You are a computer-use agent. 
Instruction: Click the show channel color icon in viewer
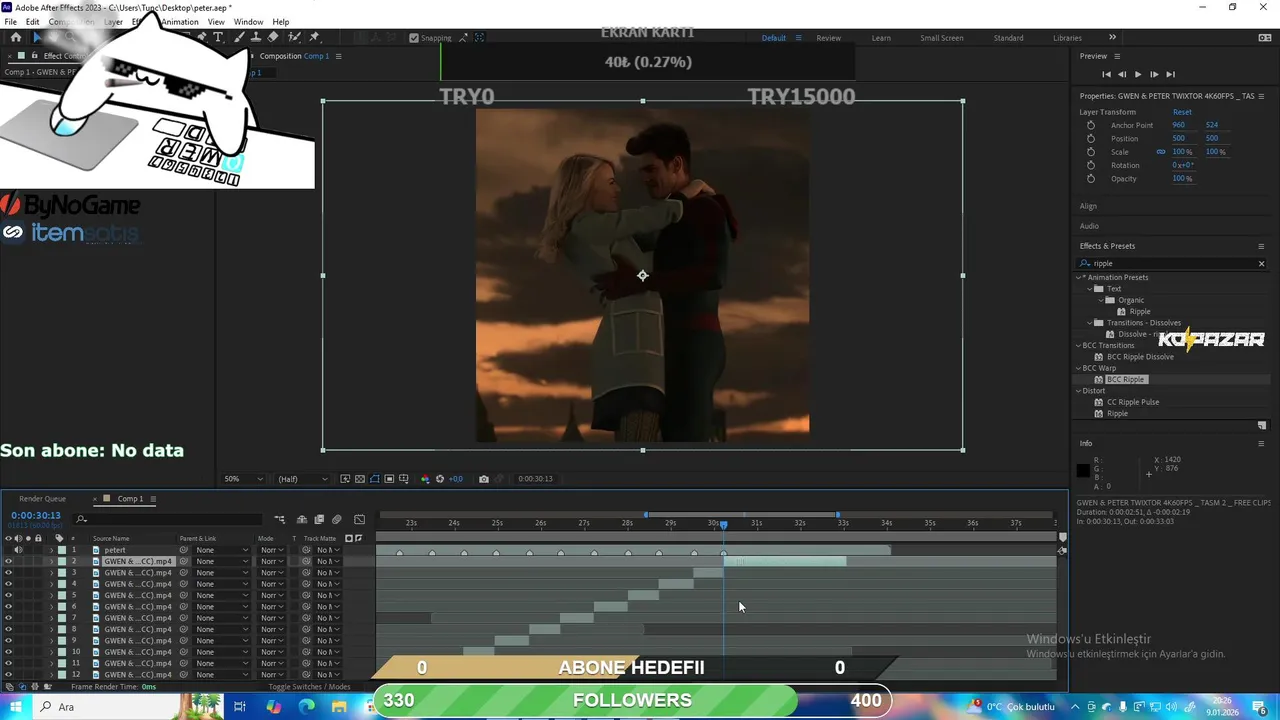[x=425, y=479]
